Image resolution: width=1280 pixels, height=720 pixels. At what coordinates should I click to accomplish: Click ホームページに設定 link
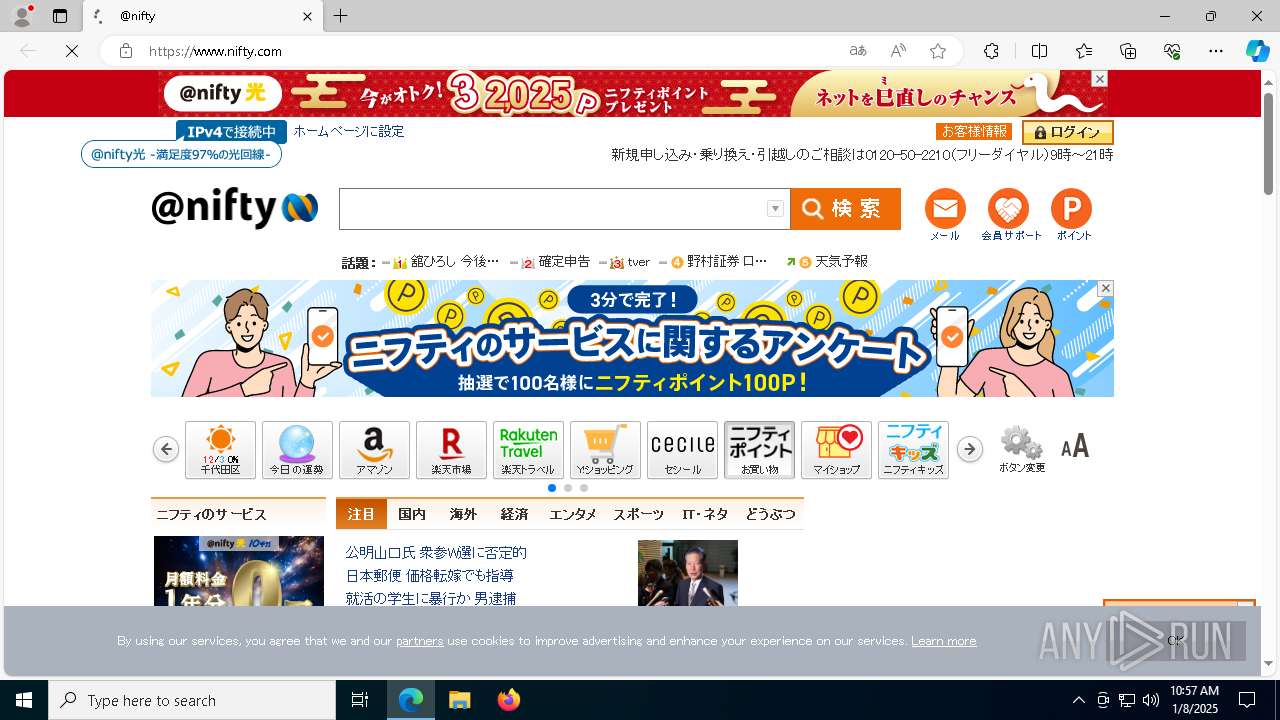tap(349, 131)
